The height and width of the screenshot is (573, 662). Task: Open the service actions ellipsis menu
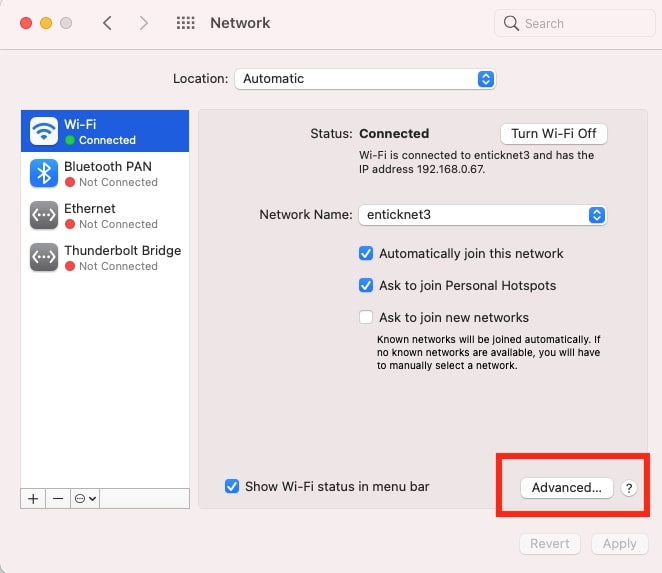tap(85, 499)
